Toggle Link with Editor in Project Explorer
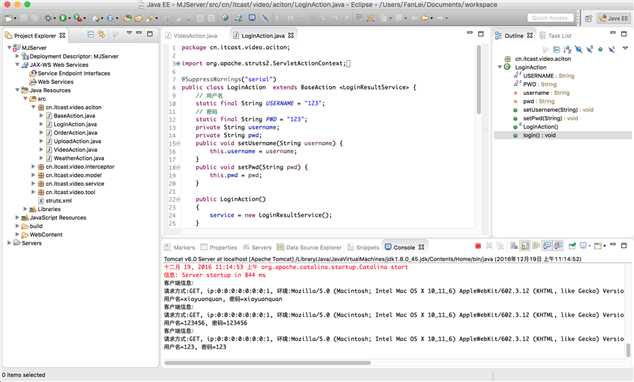 (101, 35)
